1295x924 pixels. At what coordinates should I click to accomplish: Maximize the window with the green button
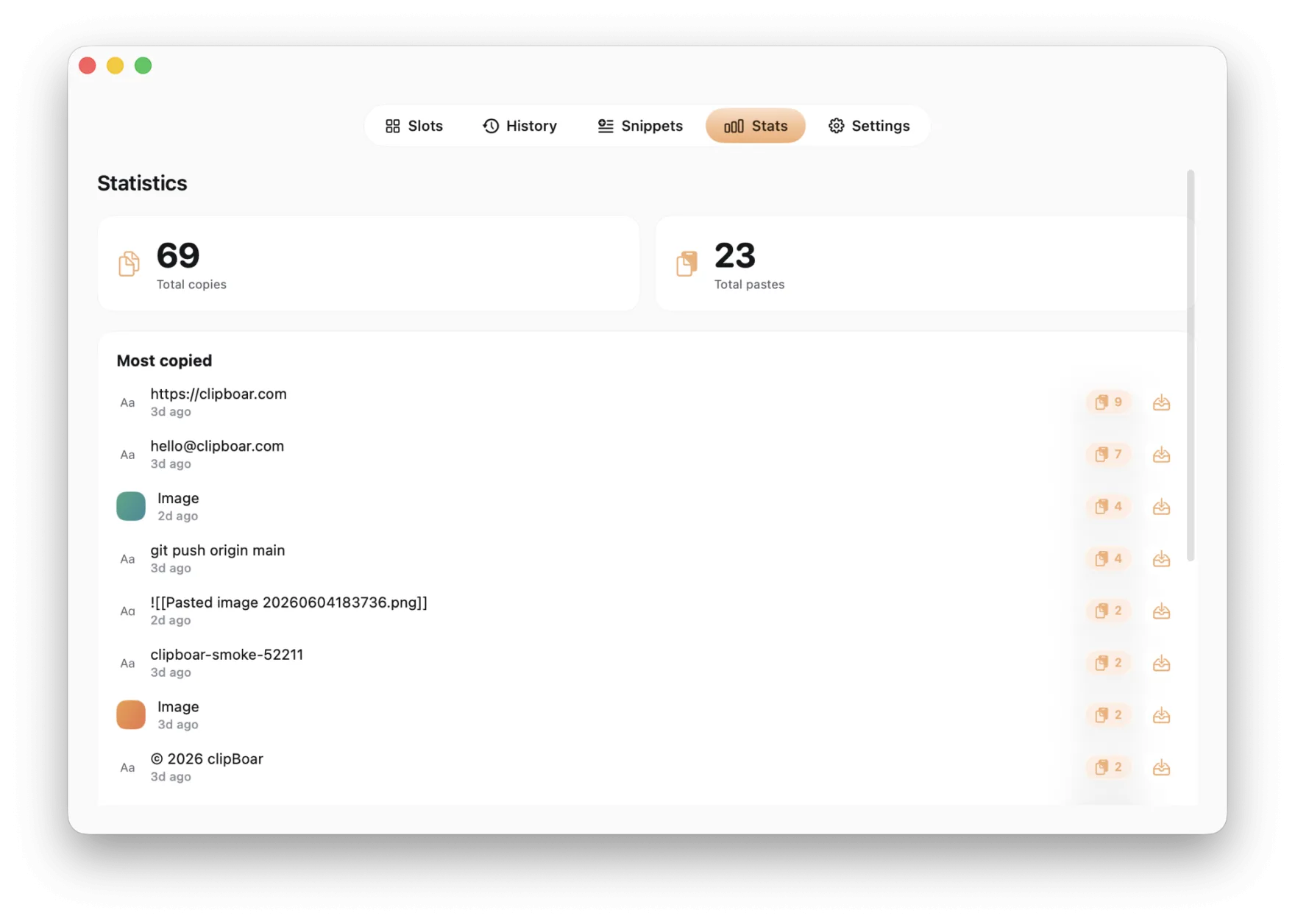143,65
